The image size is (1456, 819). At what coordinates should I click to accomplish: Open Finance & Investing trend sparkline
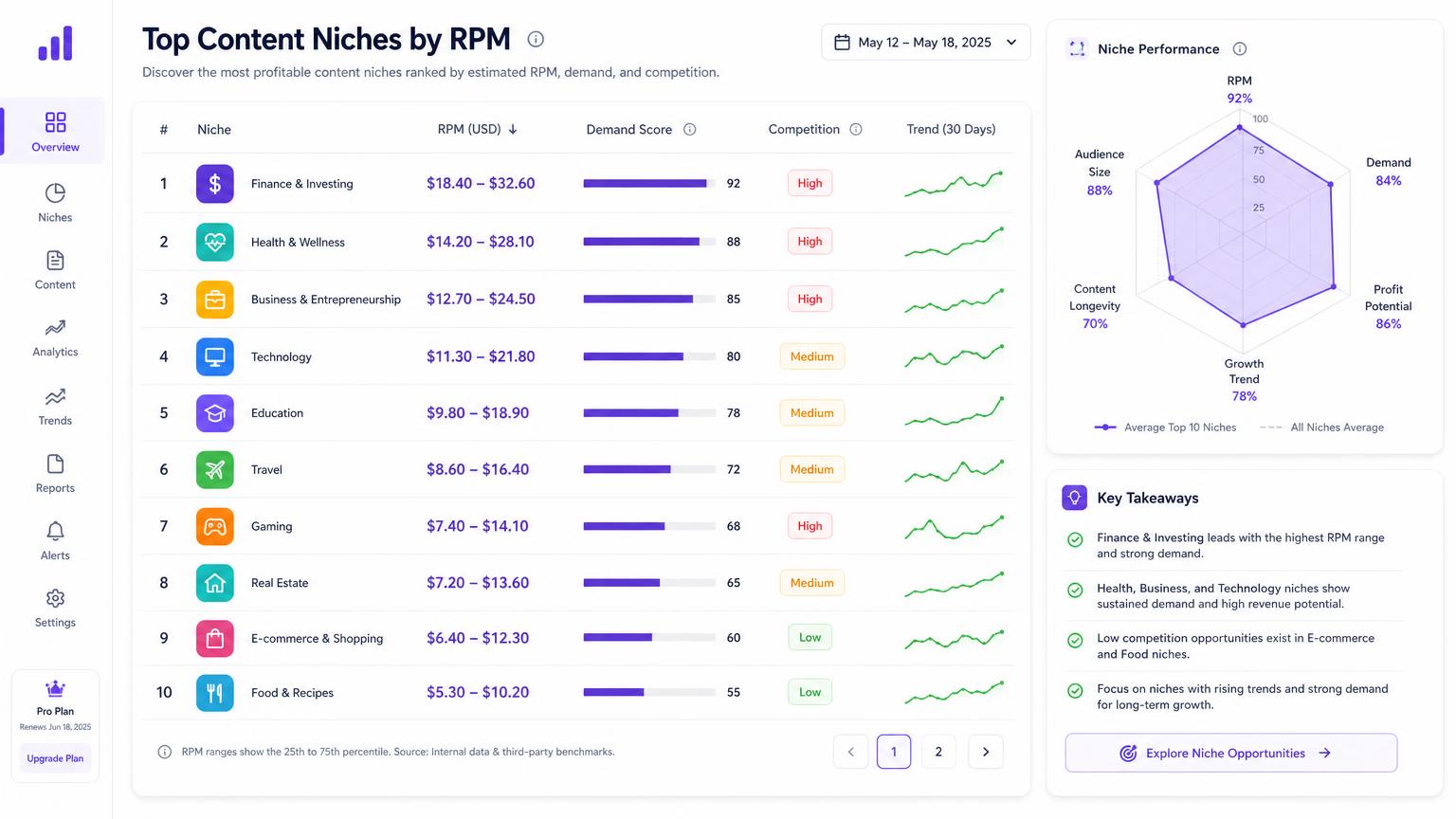point(954,183)
